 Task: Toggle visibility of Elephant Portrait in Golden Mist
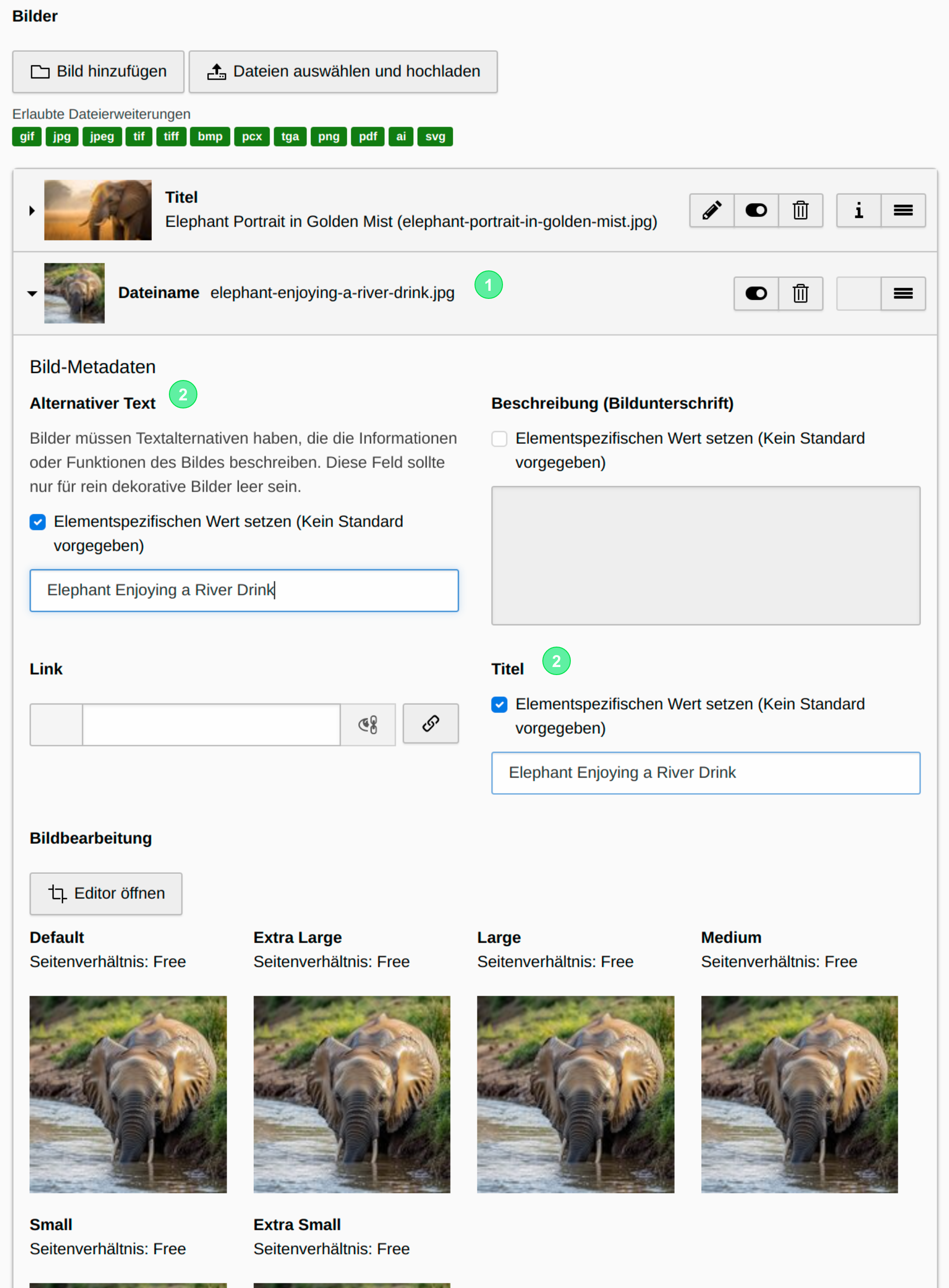[x=756, y=211]
